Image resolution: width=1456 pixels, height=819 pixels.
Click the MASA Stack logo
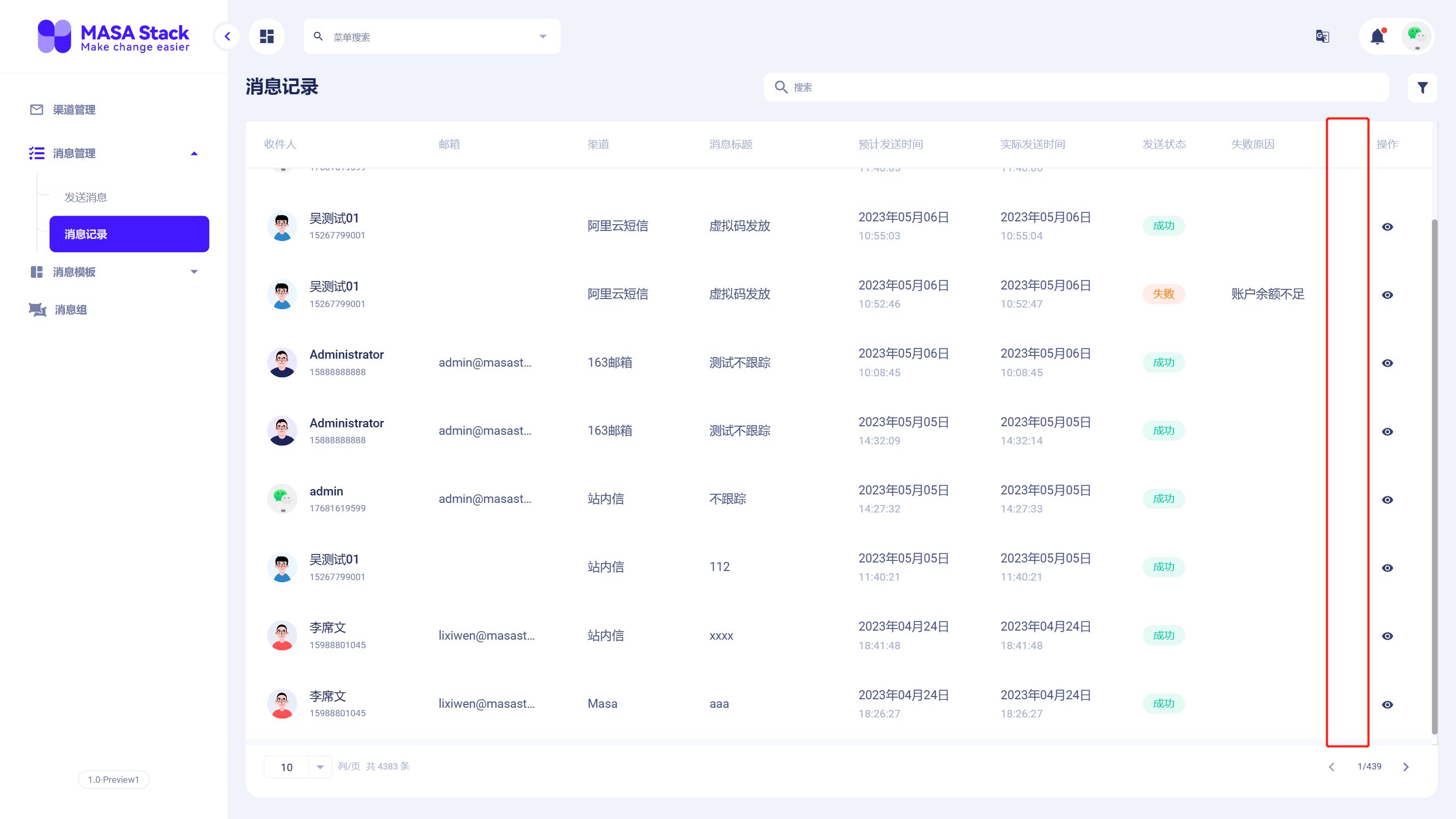pos(112,36)
